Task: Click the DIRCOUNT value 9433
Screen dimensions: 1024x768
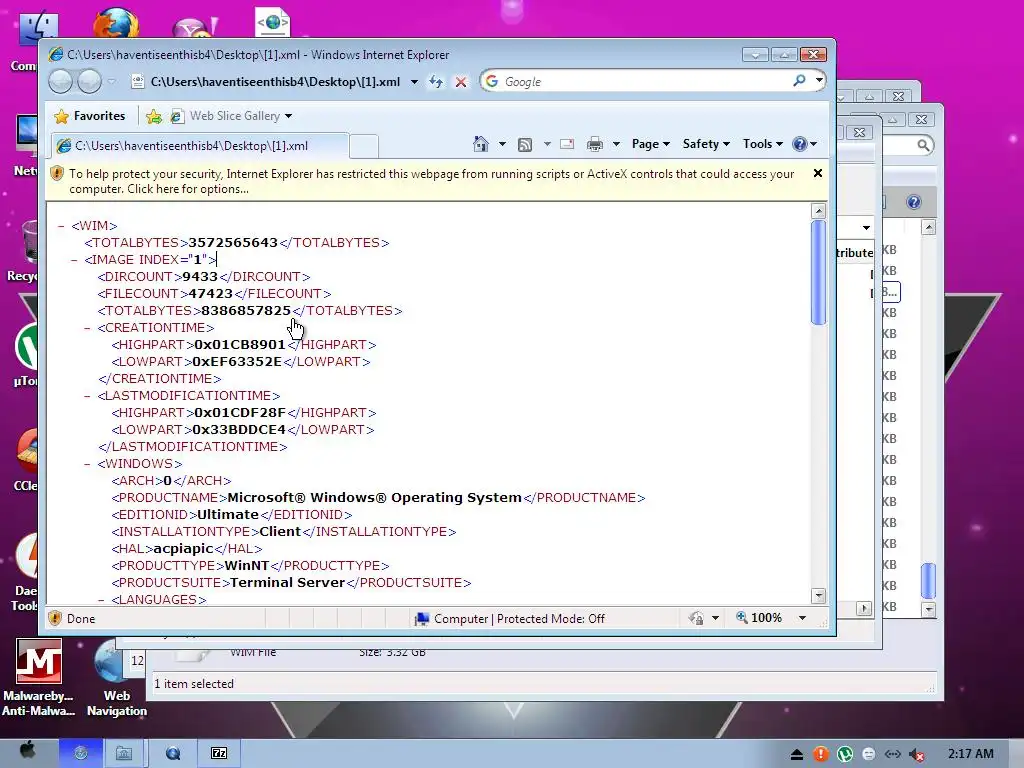Action: tap(200, 277)
